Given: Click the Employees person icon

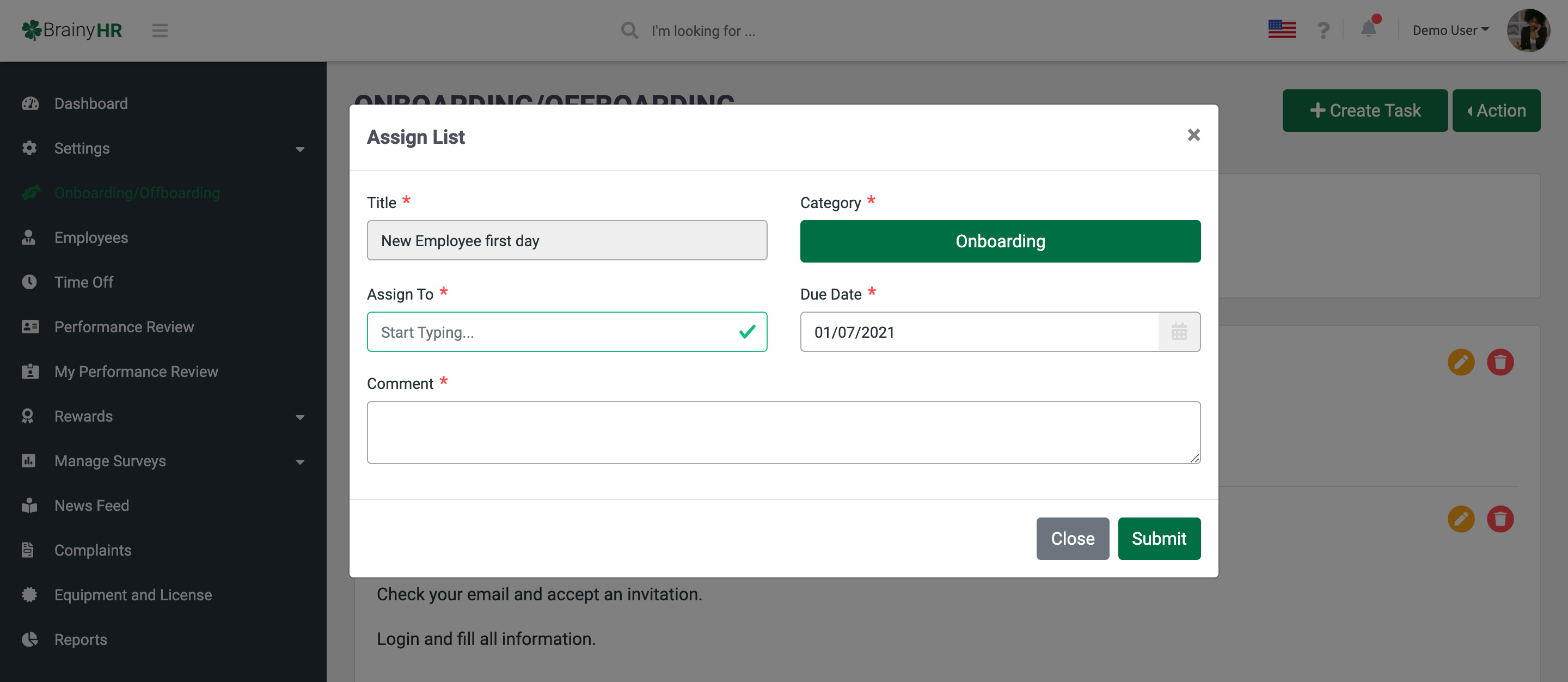Looking at the screenshot, I should click(29, 238).
